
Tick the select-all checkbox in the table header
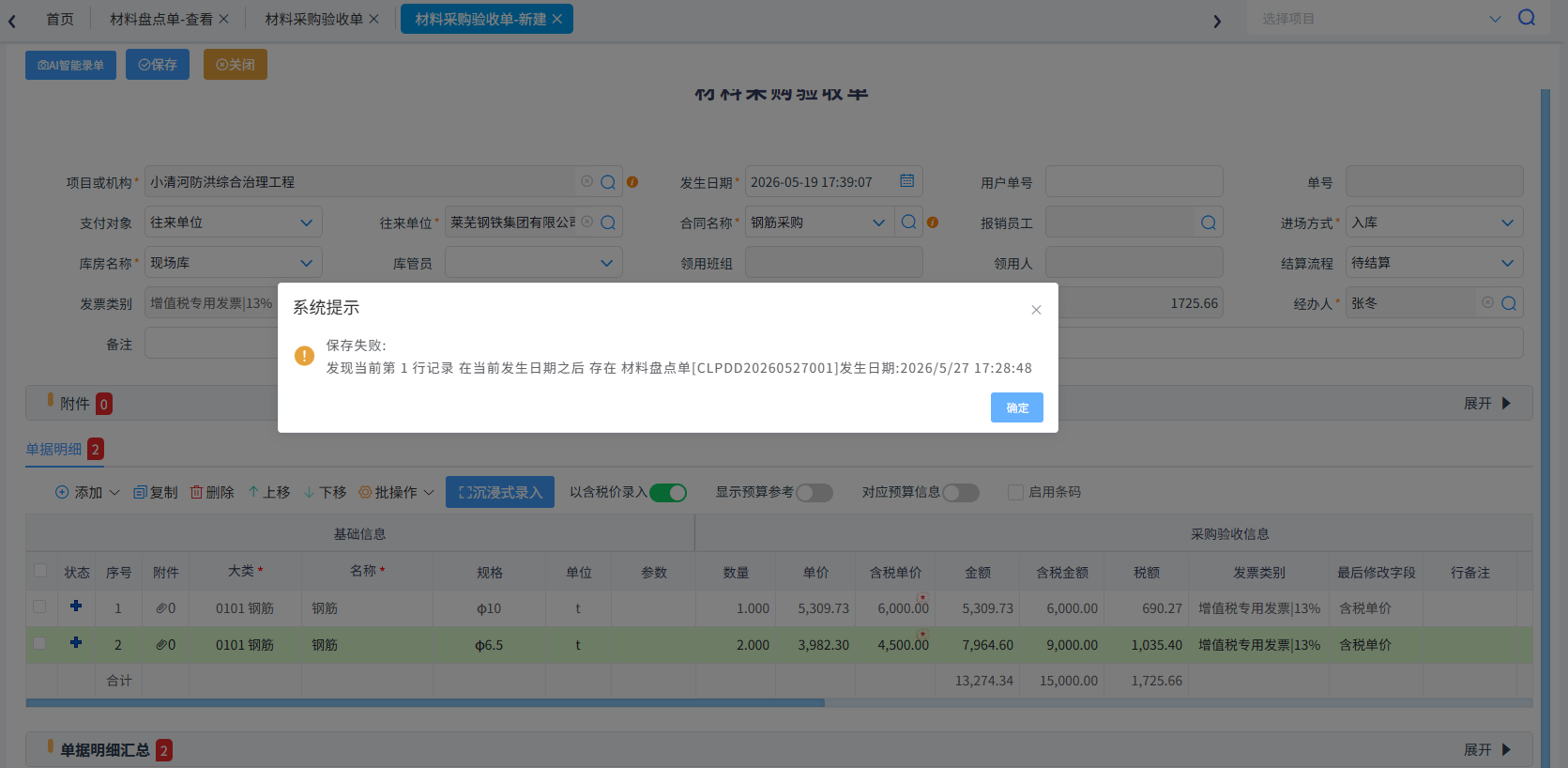[x=40, y=571]
